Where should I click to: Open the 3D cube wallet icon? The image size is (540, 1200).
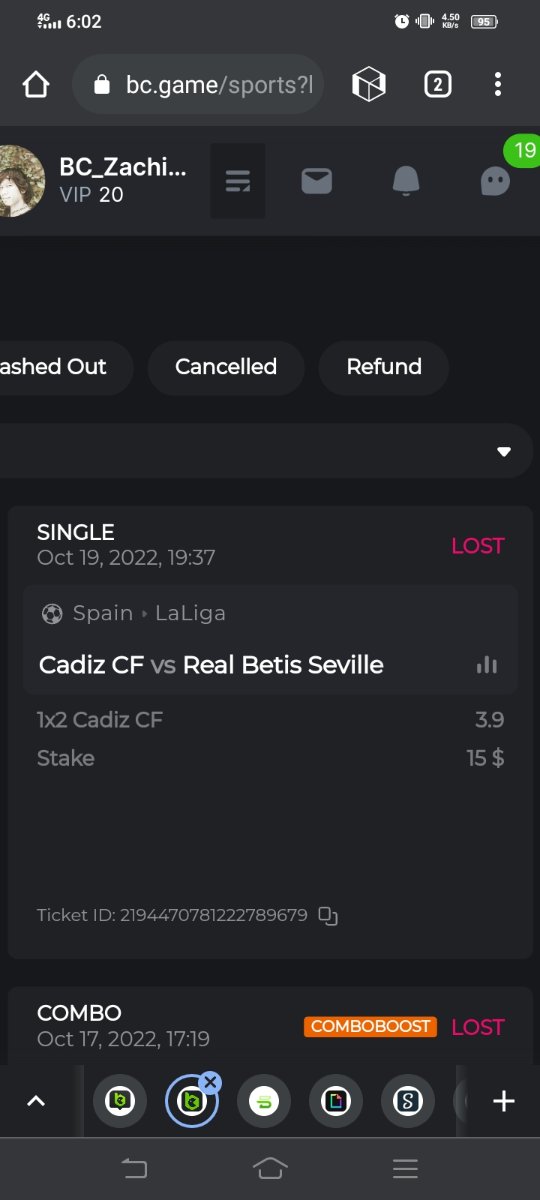(x=369, y=85)
